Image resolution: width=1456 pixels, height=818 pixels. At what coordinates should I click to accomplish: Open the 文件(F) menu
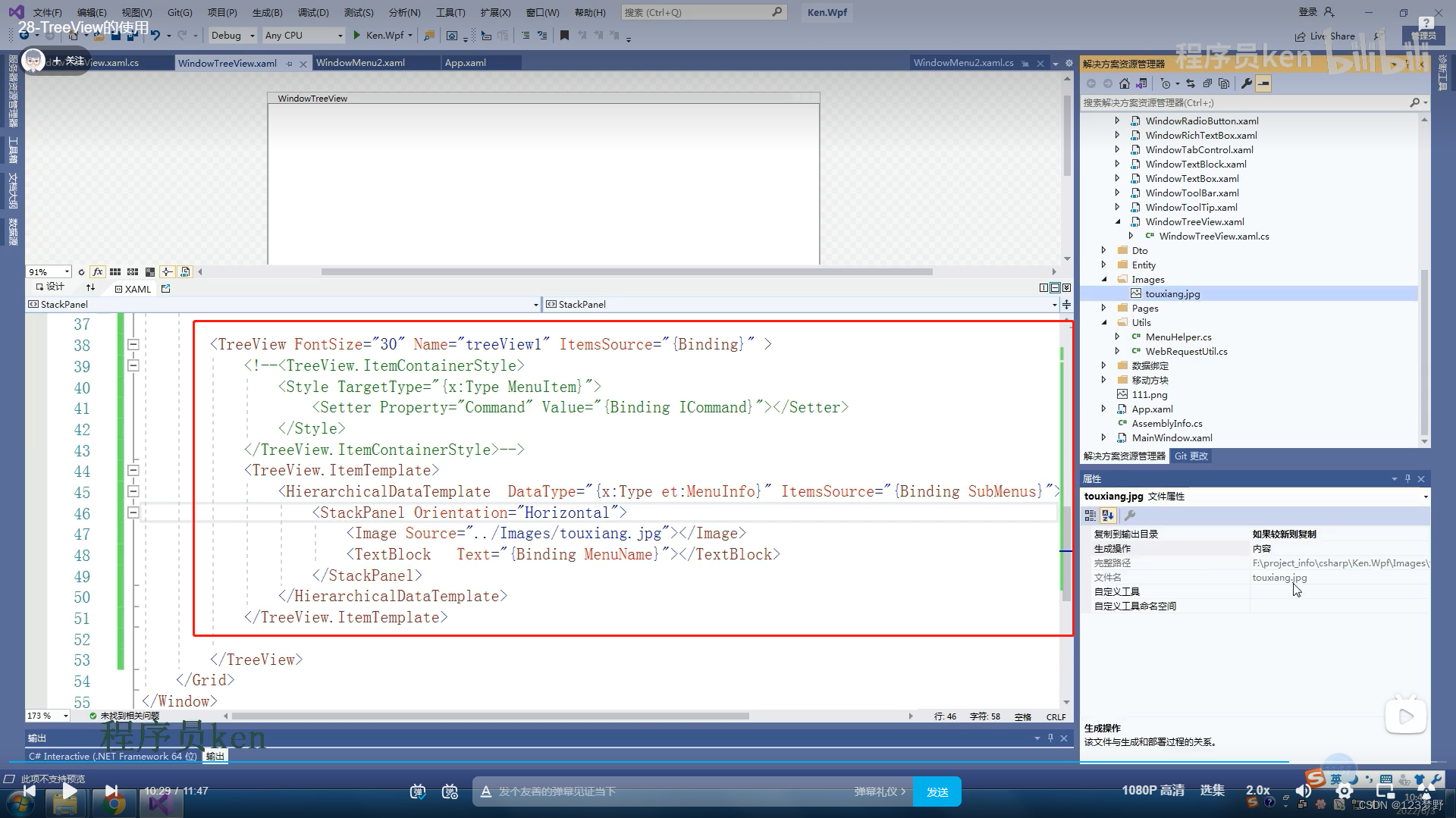point(47,12)
